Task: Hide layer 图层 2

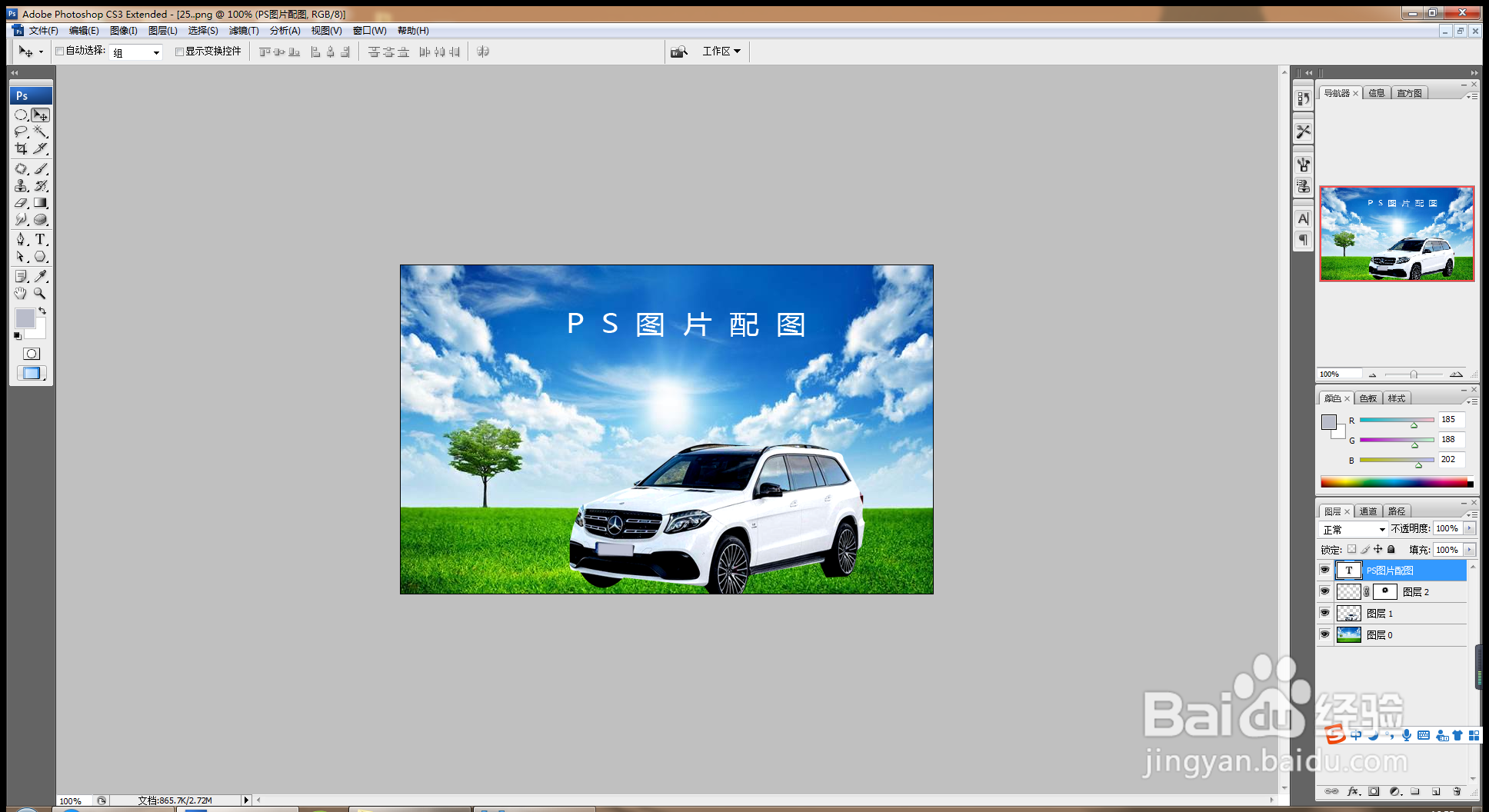Action: click(1324, 591)
